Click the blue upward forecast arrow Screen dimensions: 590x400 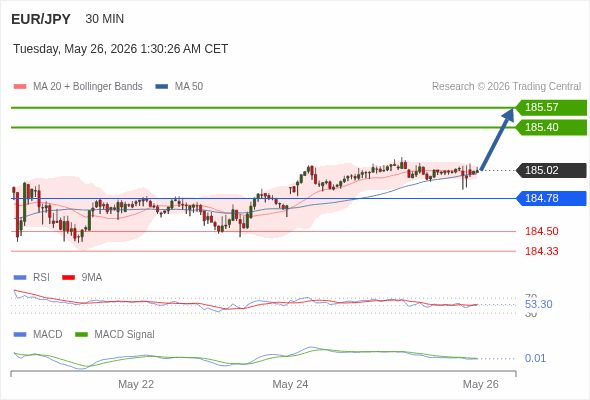497,139
